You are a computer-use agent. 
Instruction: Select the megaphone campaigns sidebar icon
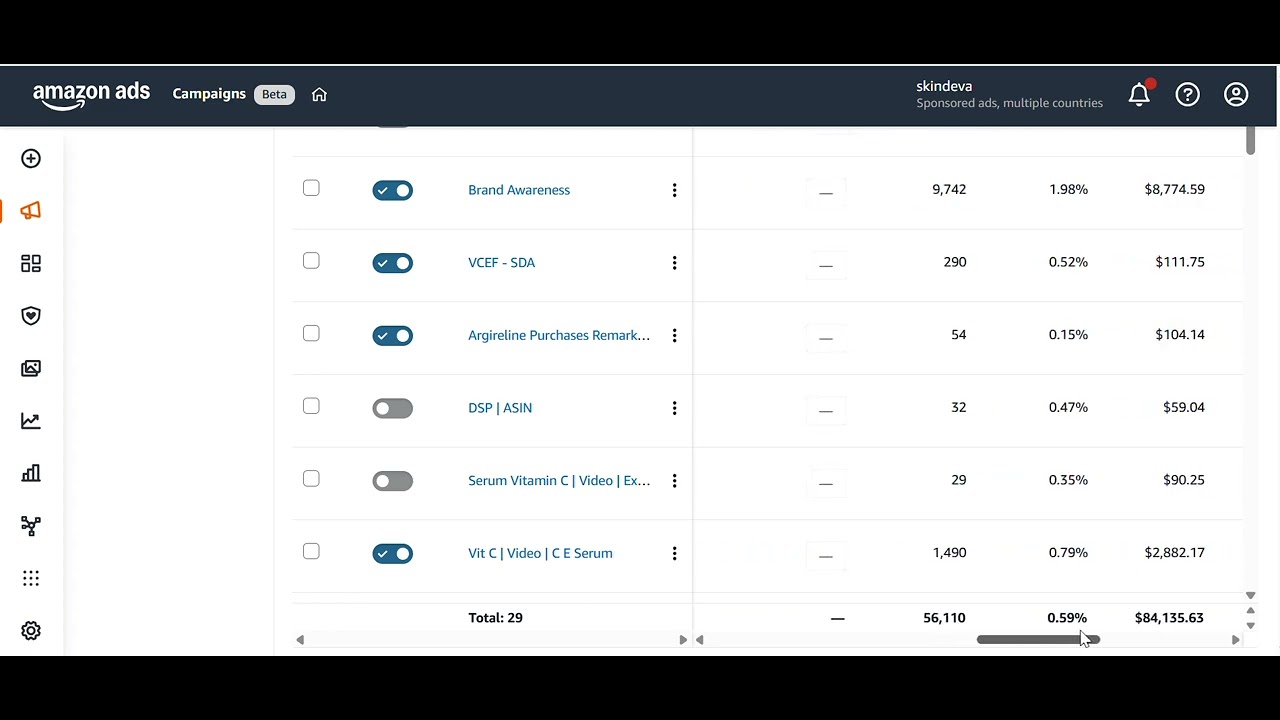coord(31,211)
